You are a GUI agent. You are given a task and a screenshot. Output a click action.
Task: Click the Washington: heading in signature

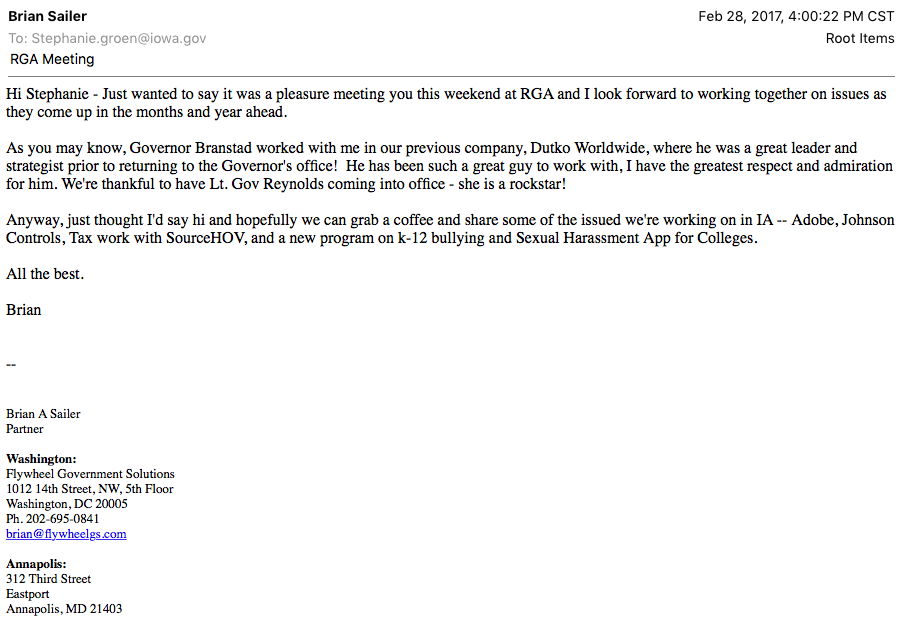(x=41, y=459)
